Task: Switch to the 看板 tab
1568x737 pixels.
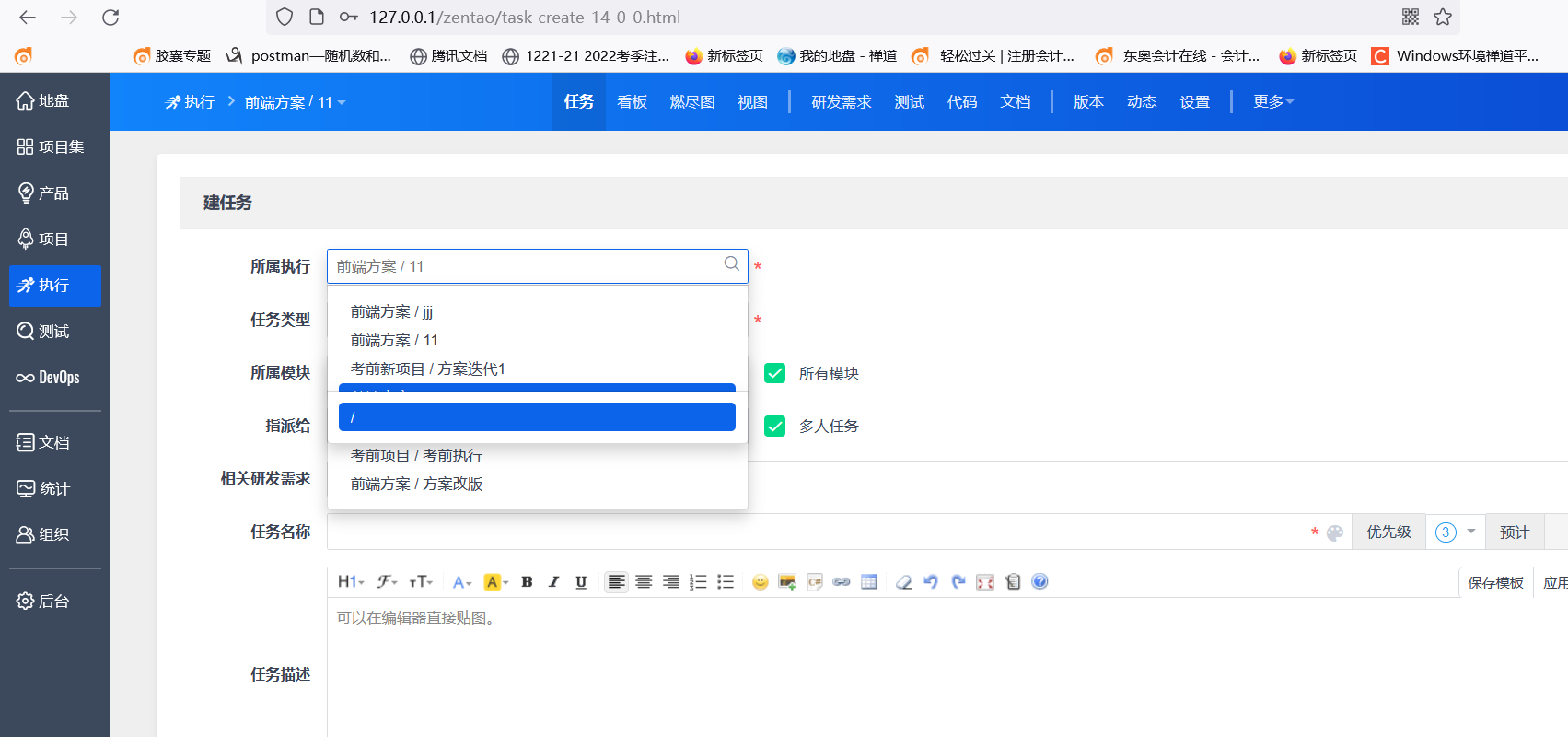Action: (x=632, y=101)
